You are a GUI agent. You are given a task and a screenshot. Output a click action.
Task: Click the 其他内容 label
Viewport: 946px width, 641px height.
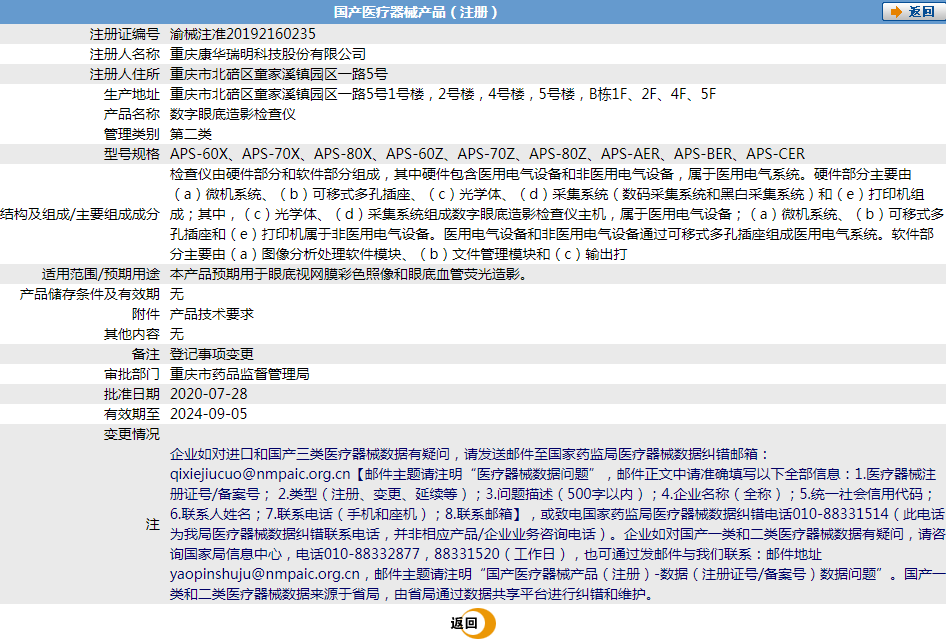(132, 334)
